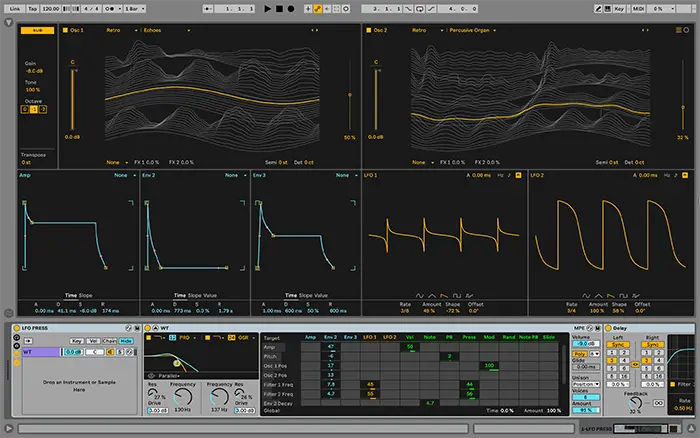Toggle the metronome button

(111, 8)
